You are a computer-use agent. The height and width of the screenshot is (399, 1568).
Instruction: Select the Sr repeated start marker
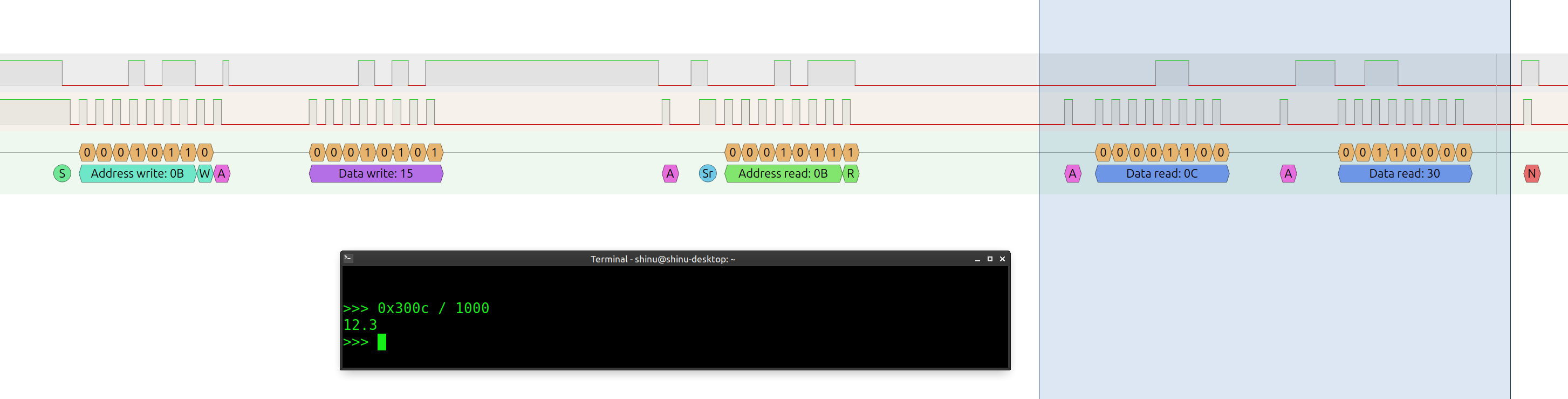tap(707, 174)
